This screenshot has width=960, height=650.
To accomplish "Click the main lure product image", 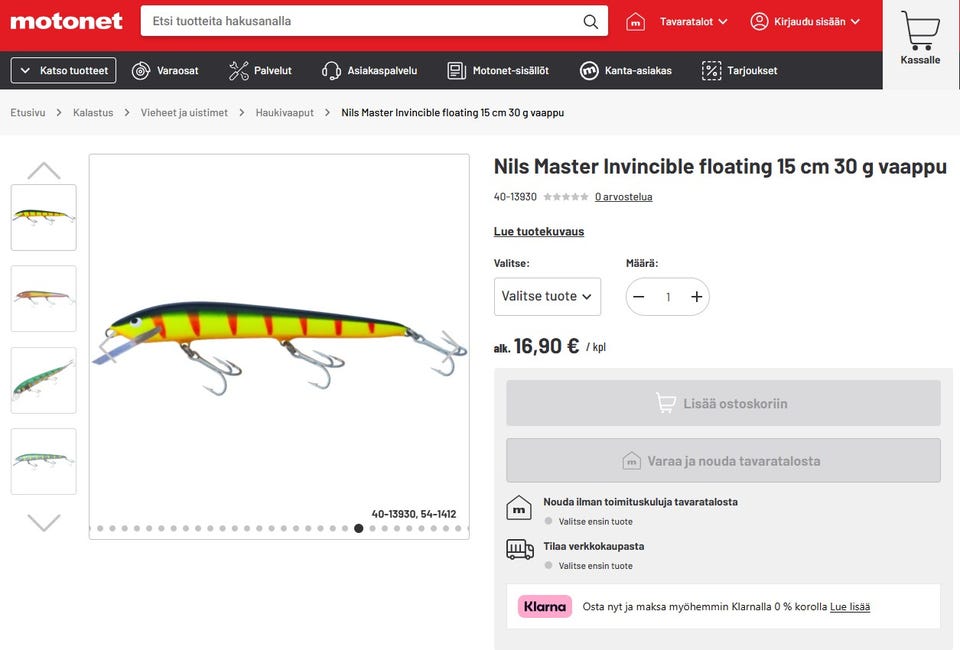I will point(279,346).
